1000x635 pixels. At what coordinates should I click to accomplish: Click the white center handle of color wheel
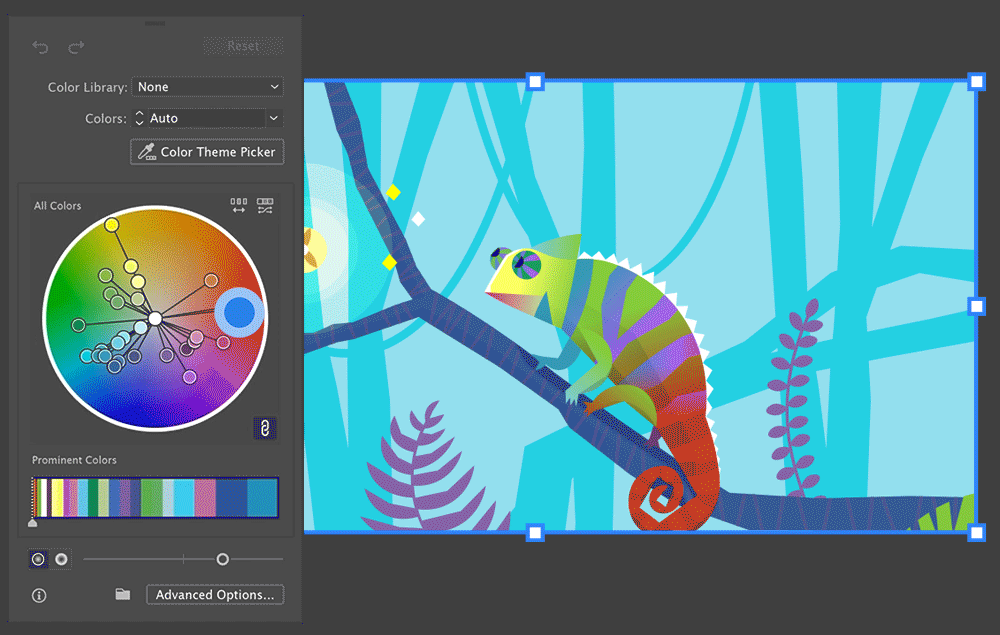click(155, 318)
